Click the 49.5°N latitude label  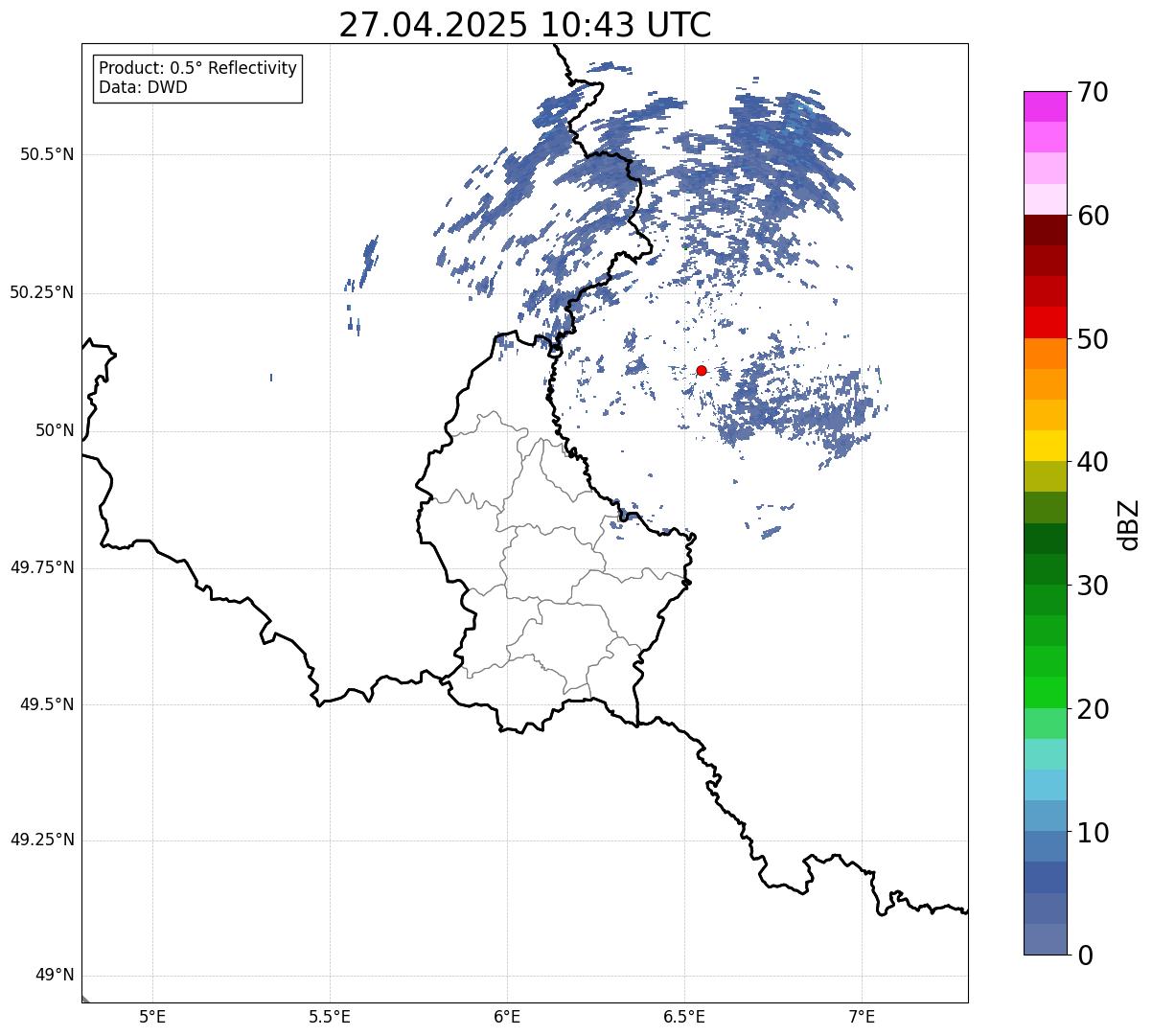(47, 704)
